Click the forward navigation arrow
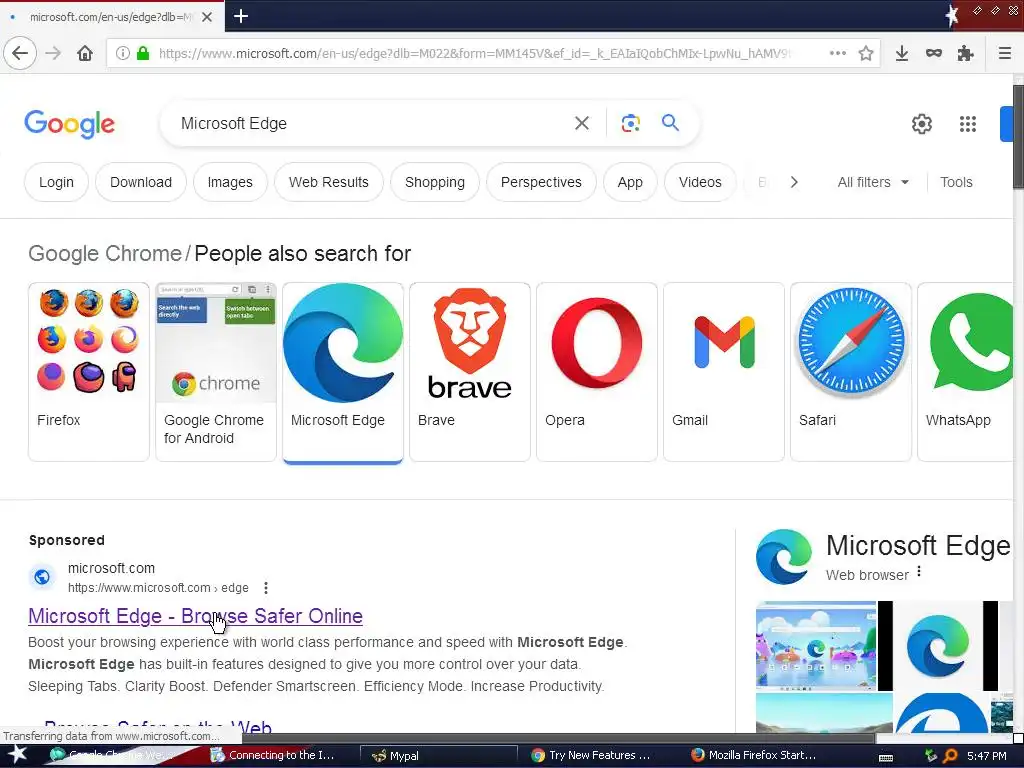1024x768 pixels. (53, 53)
